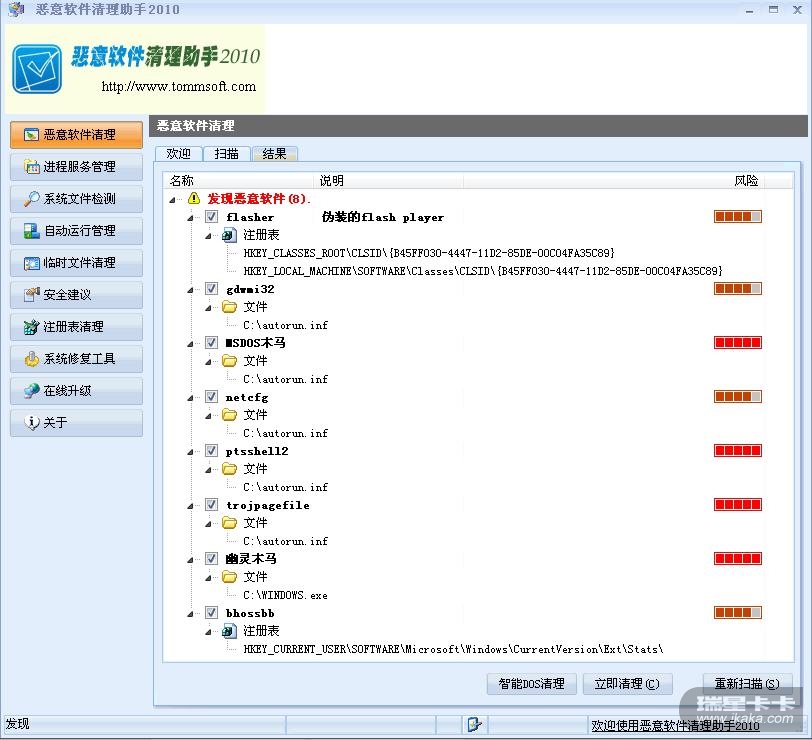Click the folder icon under netcfg

pos(229,415)
